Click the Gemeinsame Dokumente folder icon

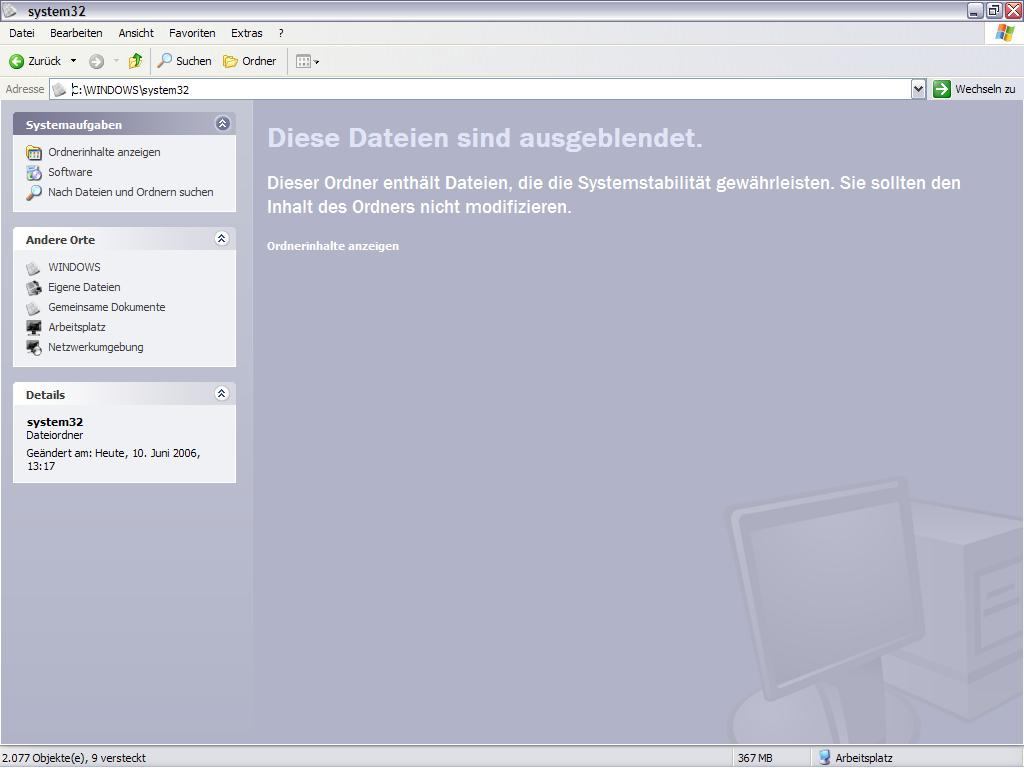coord(33,308)
